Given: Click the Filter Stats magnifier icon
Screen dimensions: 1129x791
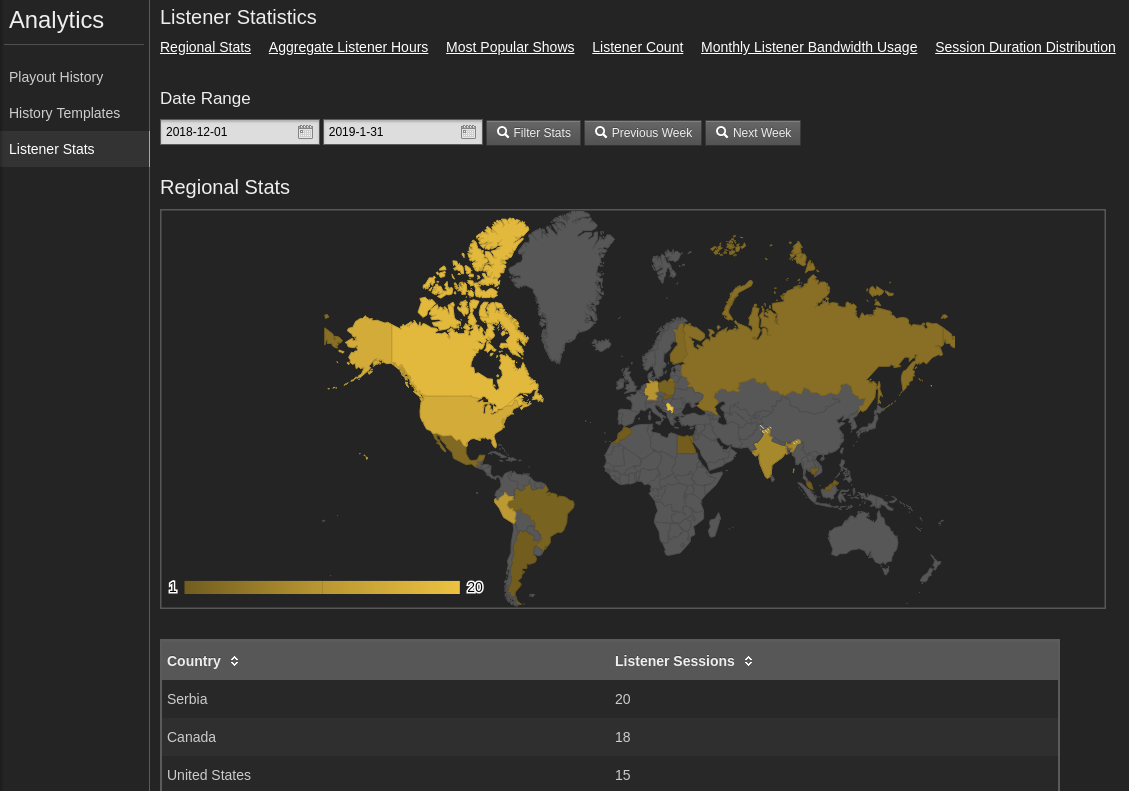Looking at the screenshot, I should click(x=503, y=132).
